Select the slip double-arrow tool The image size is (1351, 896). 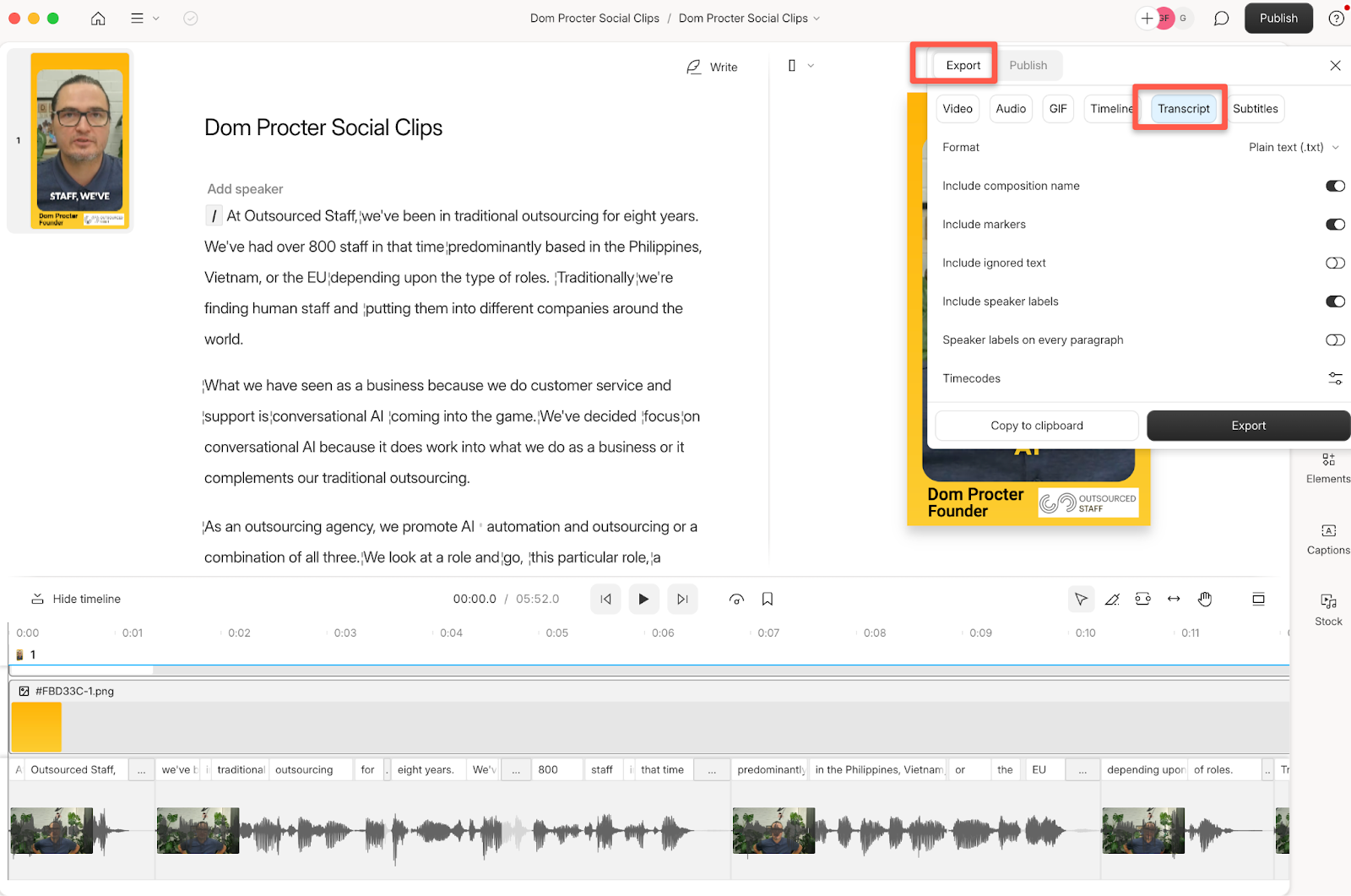point(1174,599)
